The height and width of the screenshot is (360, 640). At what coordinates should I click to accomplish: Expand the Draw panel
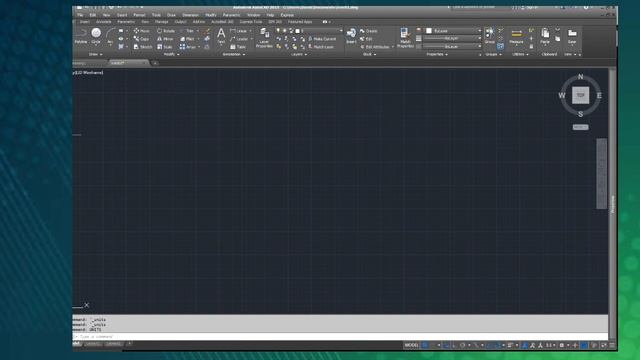pos(96,54)
